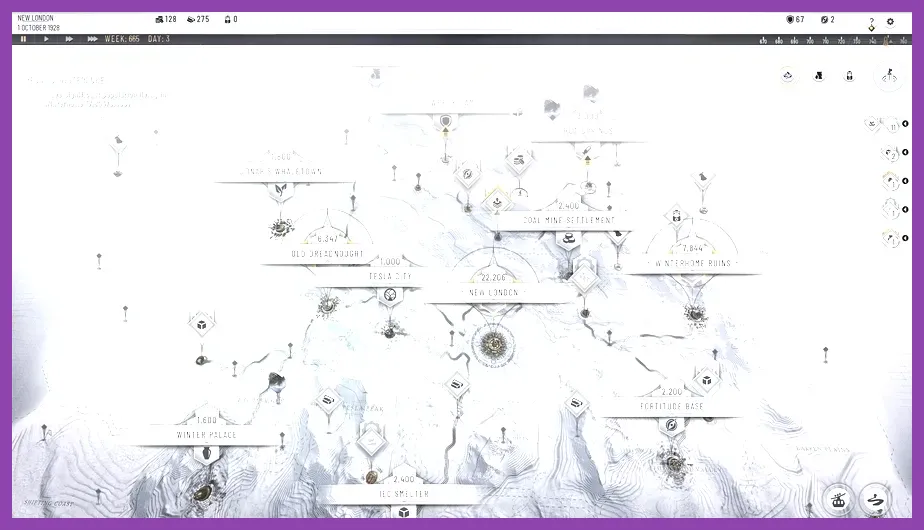
Task: Select the diamond badge showing 2
Action: (x=892, y=155)
